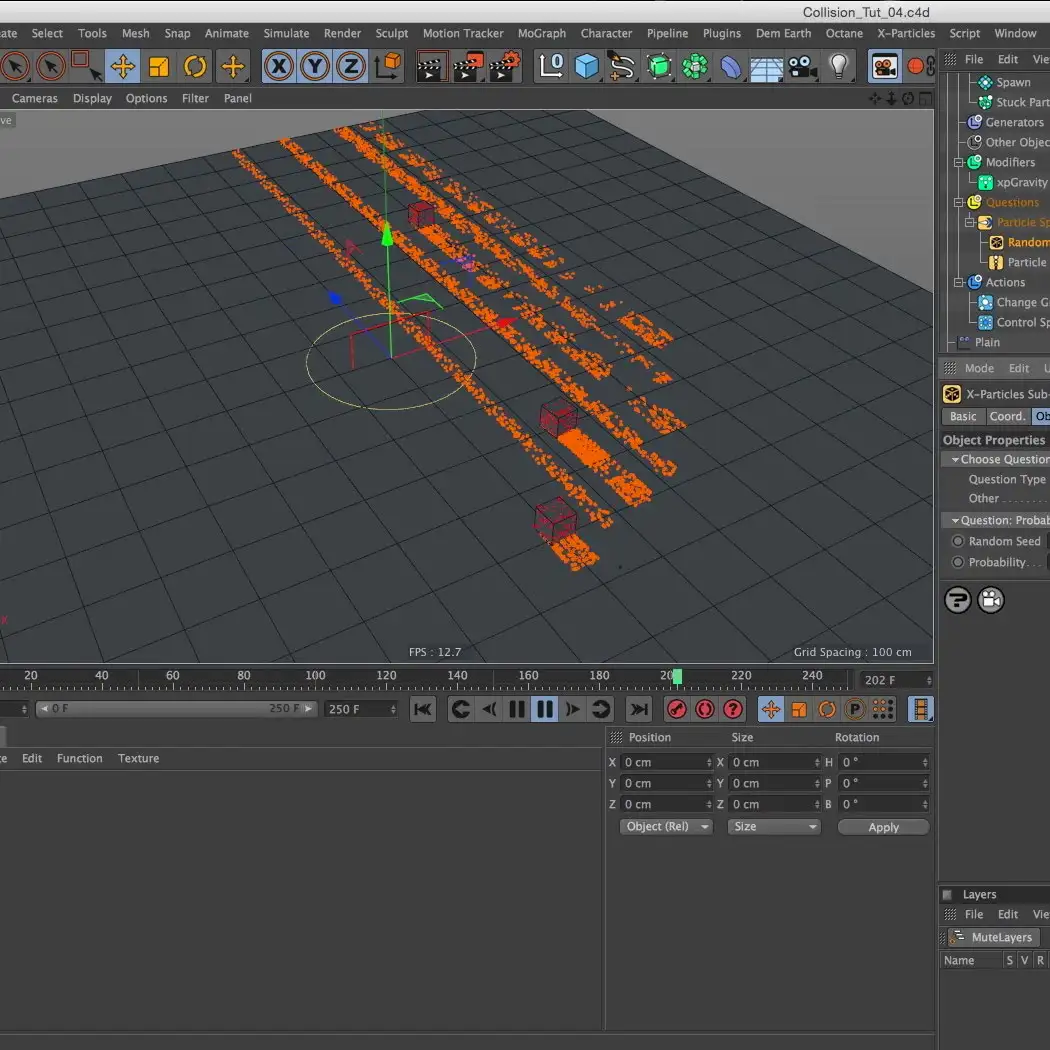Click Render to Picture Viewer icon
The image size is (1050, 1050).
(467, 66)
